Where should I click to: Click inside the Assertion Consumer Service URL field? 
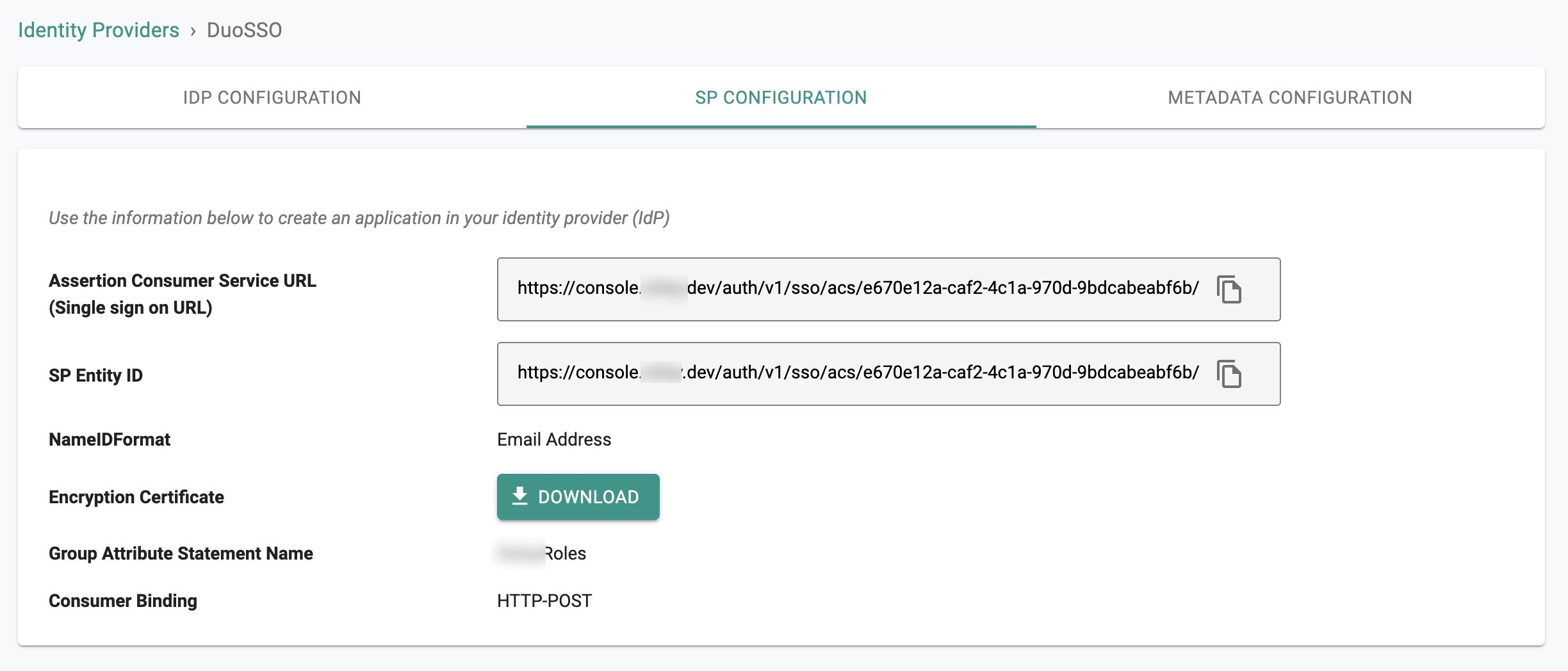[x=888, y=289]
